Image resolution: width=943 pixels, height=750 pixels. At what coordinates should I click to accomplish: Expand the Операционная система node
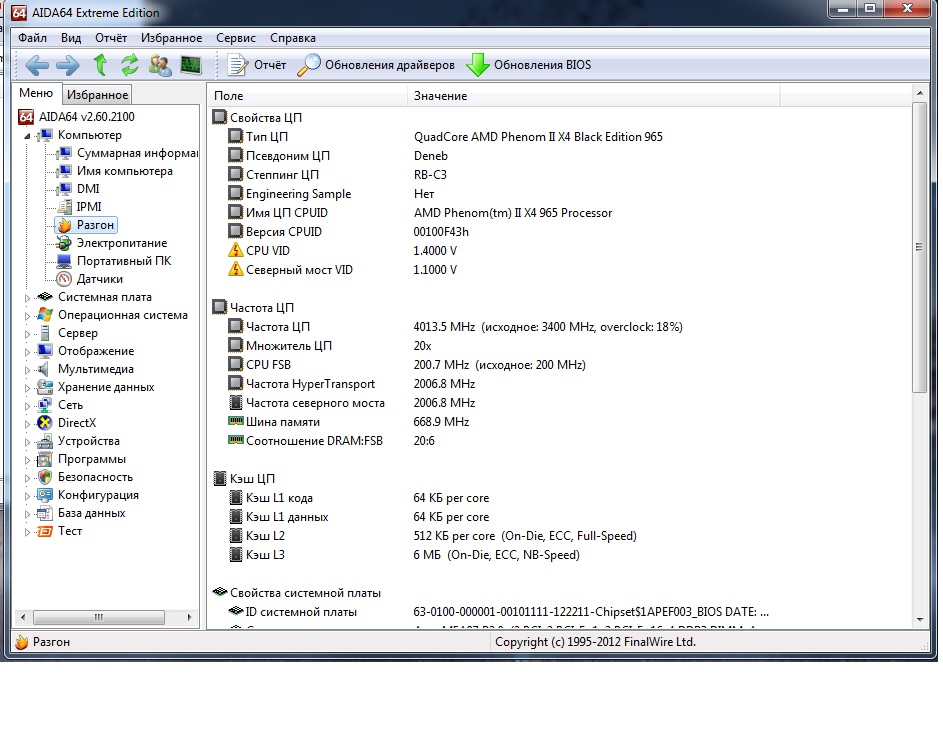27,316
